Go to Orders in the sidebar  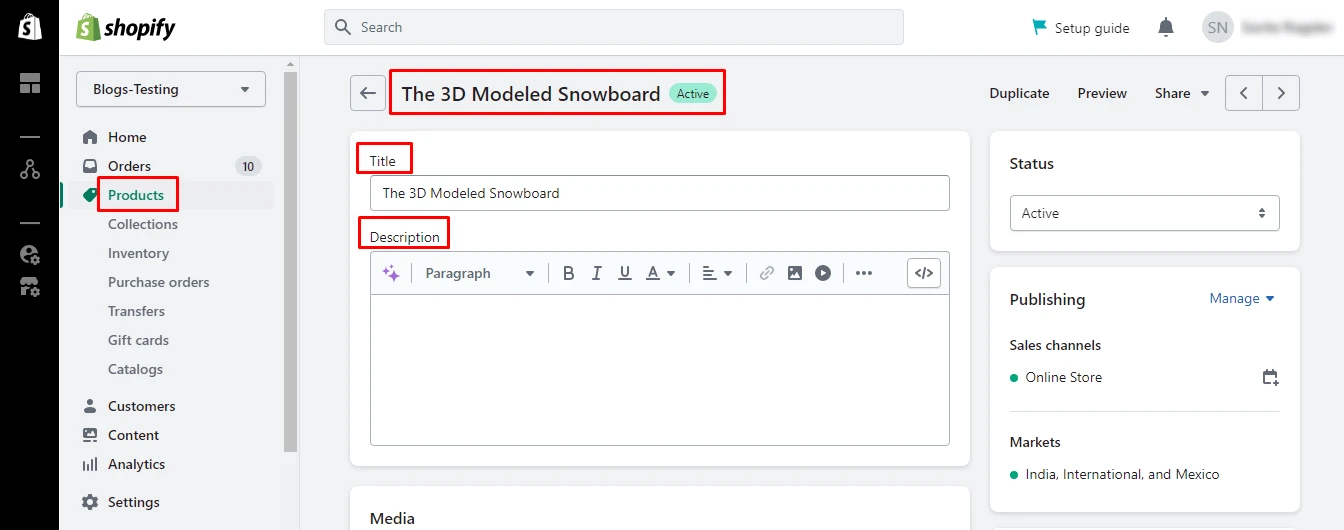click(x=129, y=166)
